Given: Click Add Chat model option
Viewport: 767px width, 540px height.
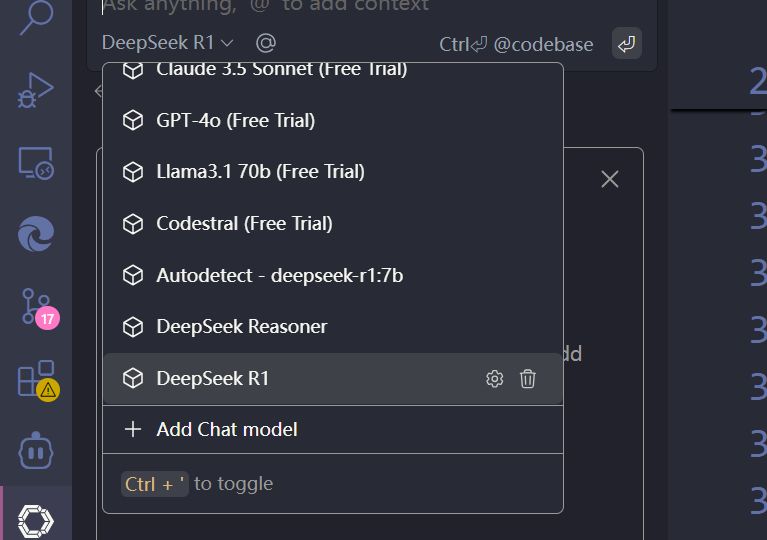Looking at the screenshot, I should click(226, 430).
